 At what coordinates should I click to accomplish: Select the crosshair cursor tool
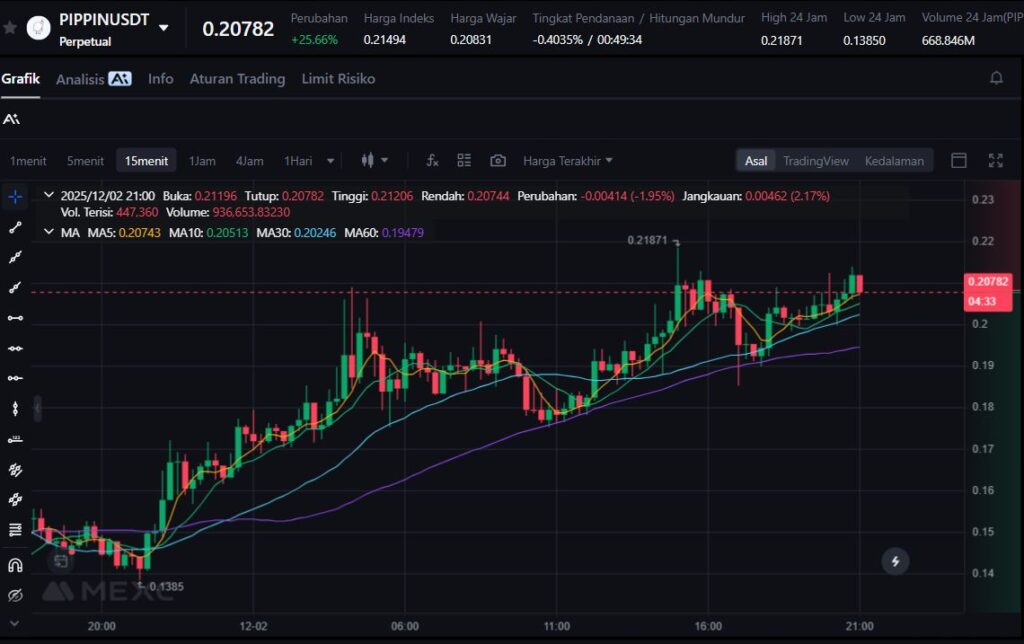(x=15, y=197)
